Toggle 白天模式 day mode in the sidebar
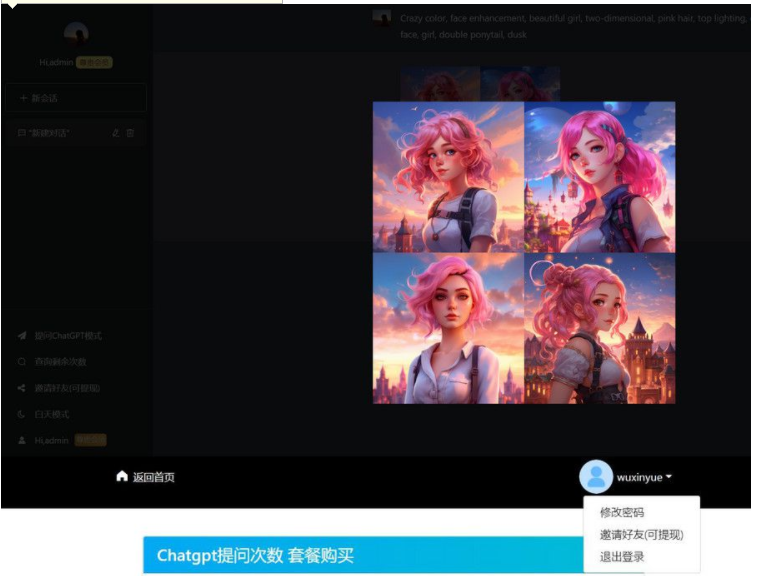The width and height of the screenshot is (758, 576). (x=50, y=414)
